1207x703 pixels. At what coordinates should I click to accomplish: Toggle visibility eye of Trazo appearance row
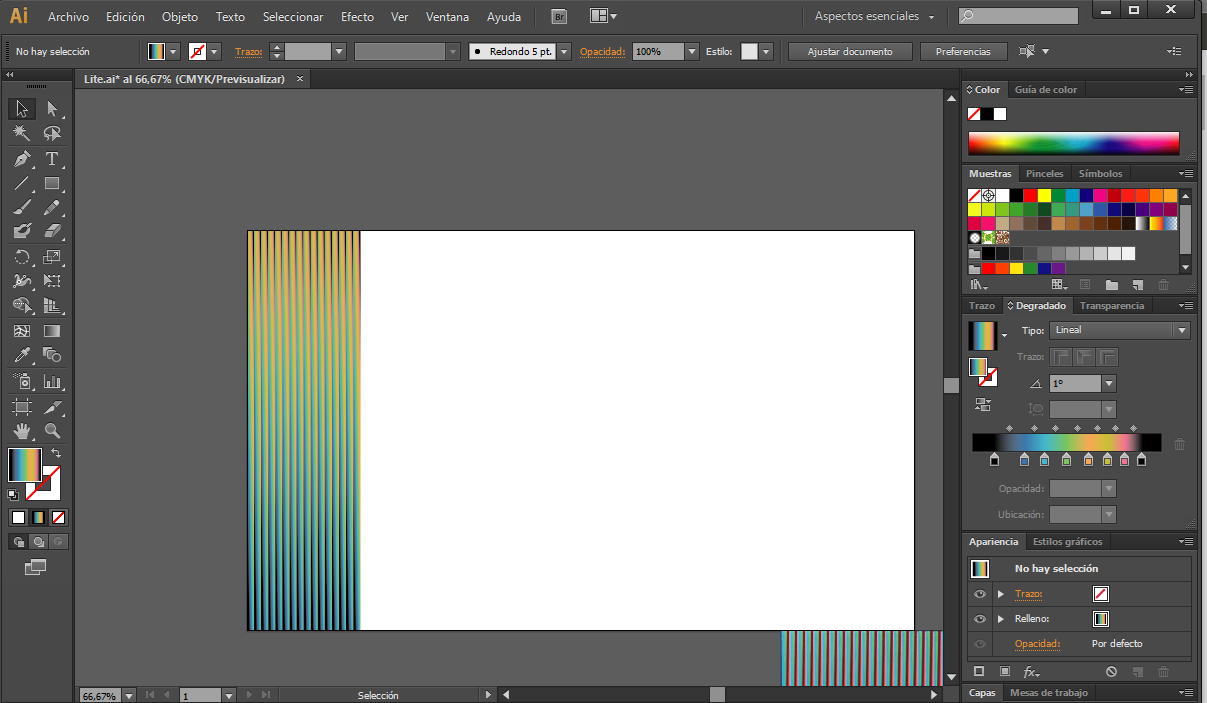(979, 594)
